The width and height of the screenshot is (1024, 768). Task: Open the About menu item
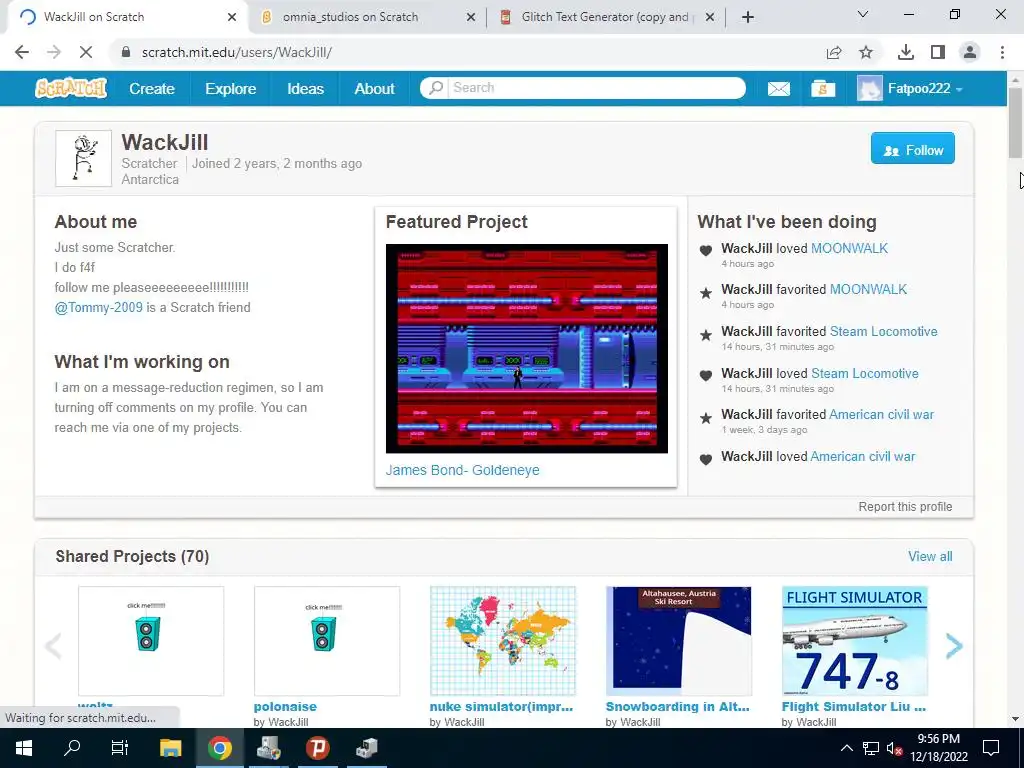point(374,89)
